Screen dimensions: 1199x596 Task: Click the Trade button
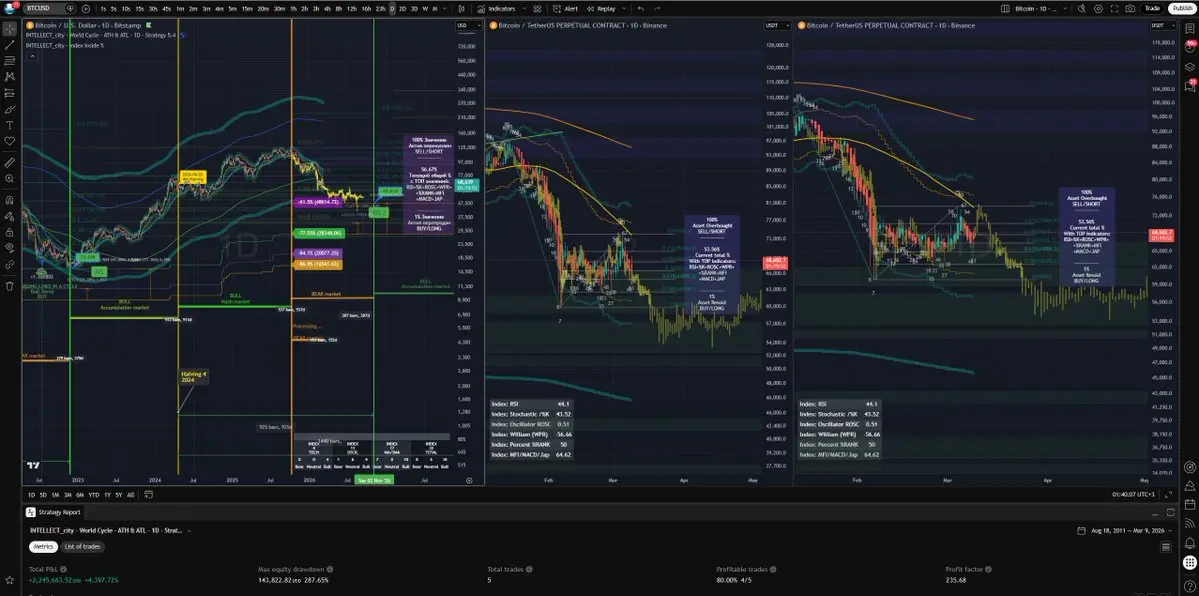(x=1152, y=8)
